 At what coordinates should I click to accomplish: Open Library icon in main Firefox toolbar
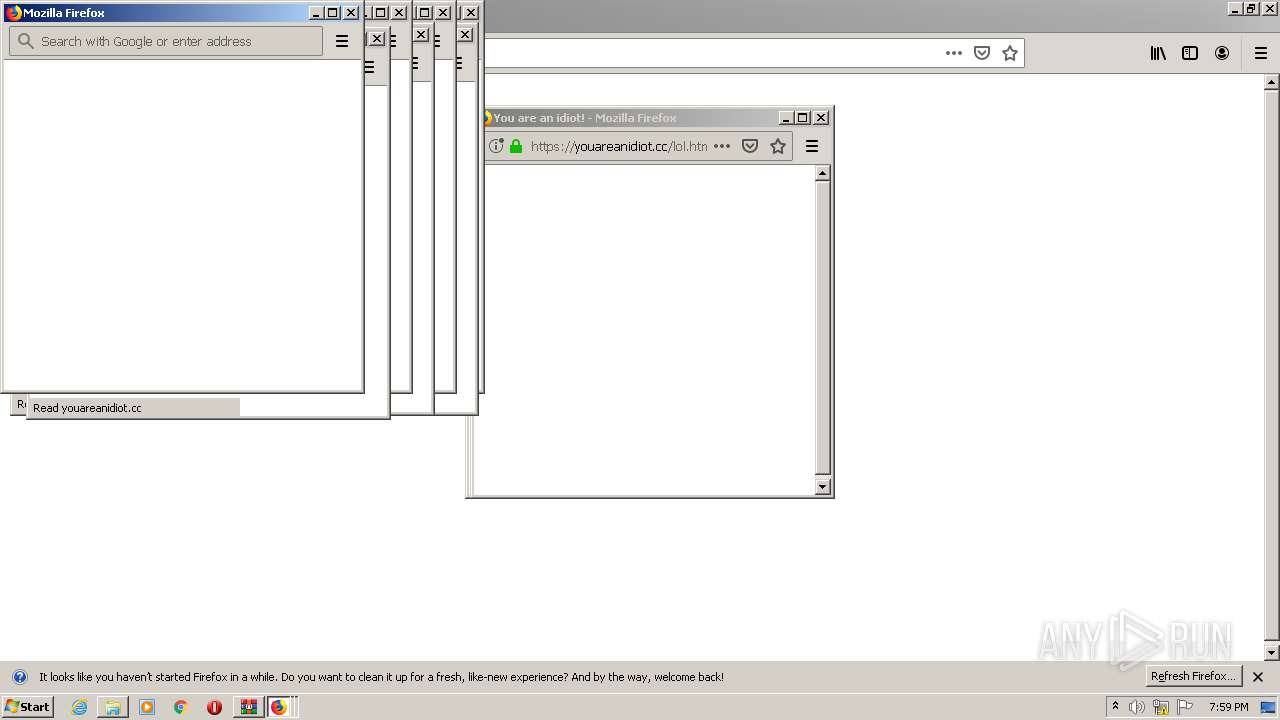click(1158, 53)
